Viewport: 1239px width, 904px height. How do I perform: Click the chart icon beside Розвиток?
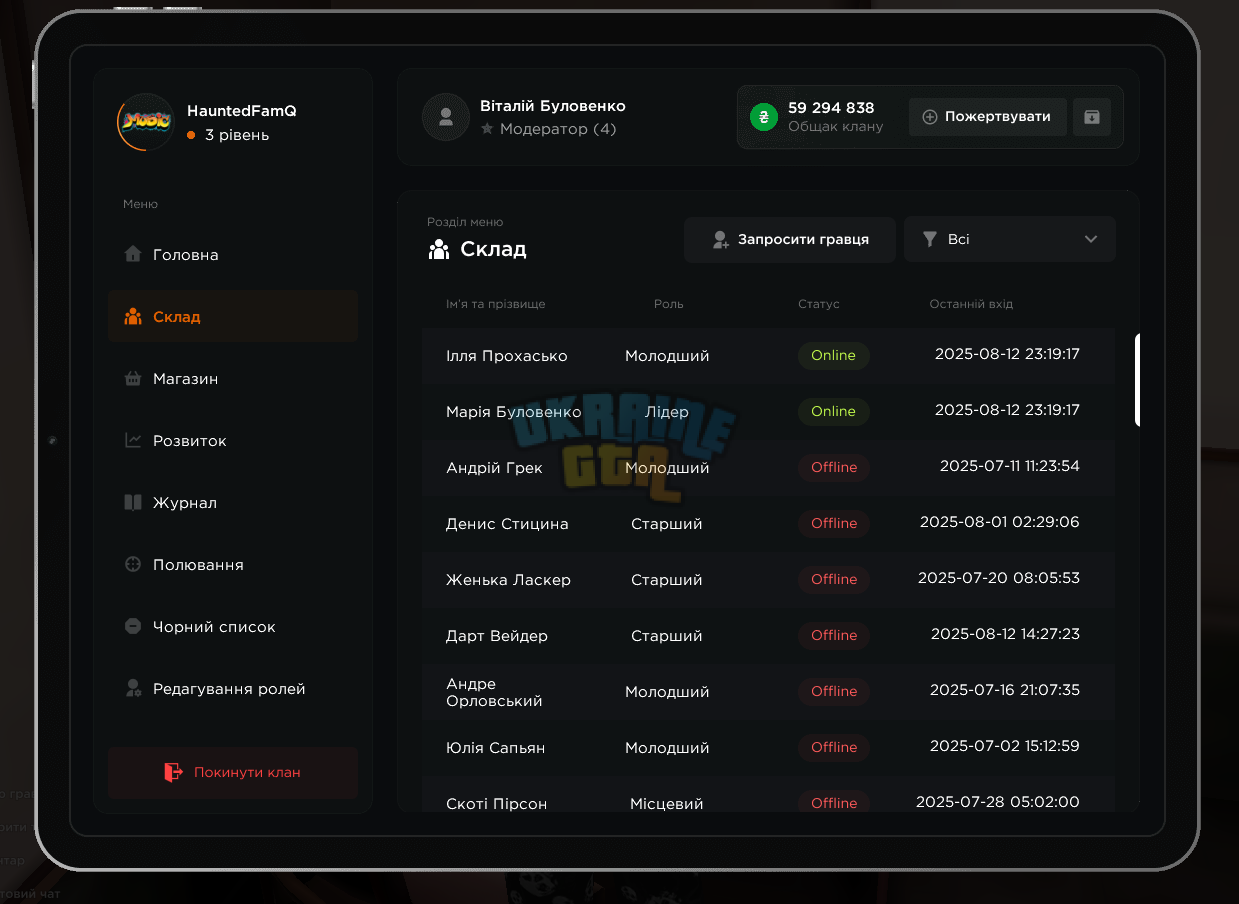coord(132,440)
